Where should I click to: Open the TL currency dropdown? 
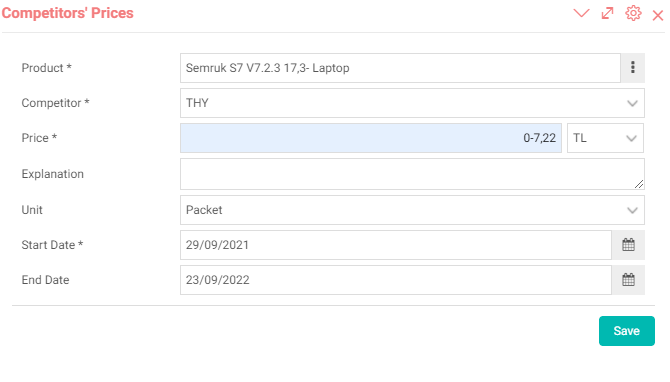tap(605, 138)
